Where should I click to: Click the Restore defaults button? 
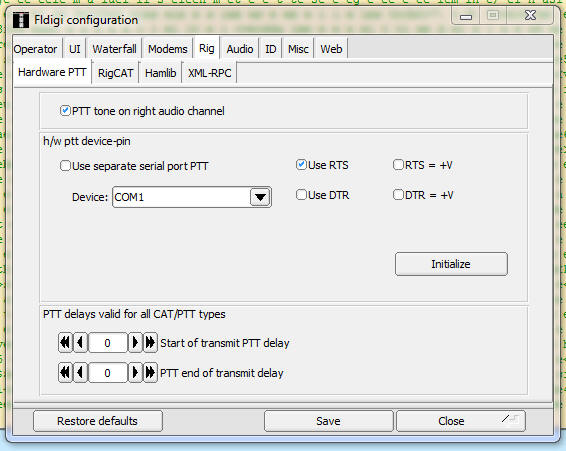97,421
